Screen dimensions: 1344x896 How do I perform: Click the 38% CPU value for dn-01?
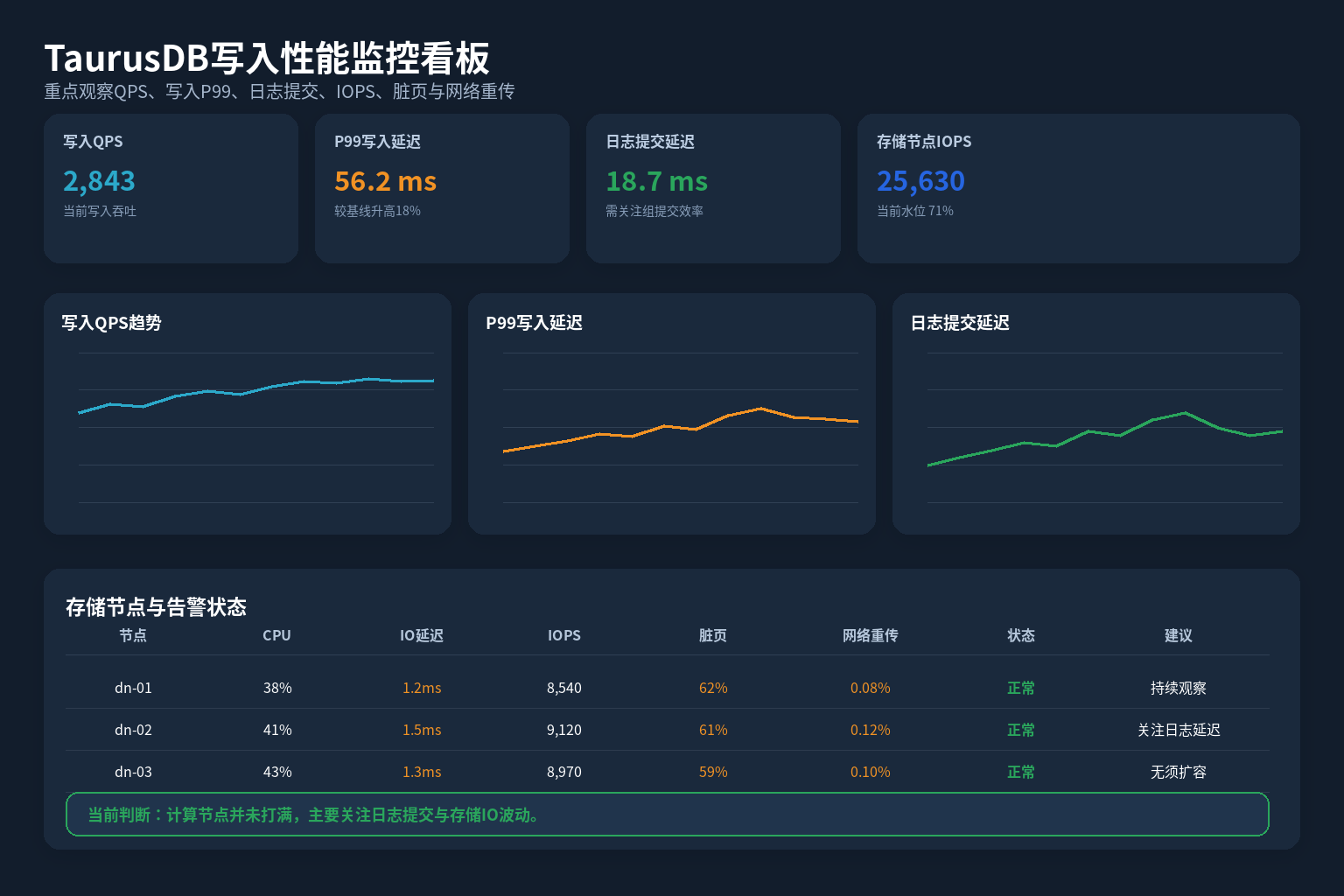point(277,688)
